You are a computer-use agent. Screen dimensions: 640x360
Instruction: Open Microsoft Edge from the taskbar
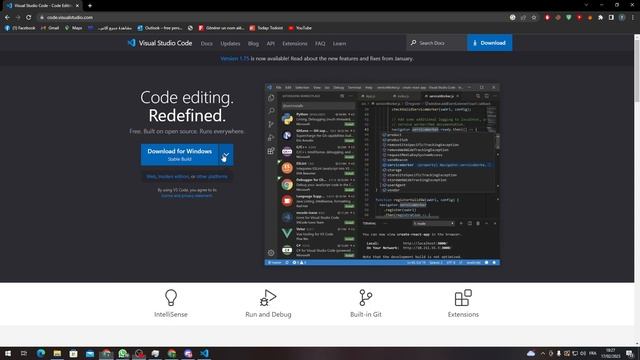pyautogui.click(x=40, y=353)
